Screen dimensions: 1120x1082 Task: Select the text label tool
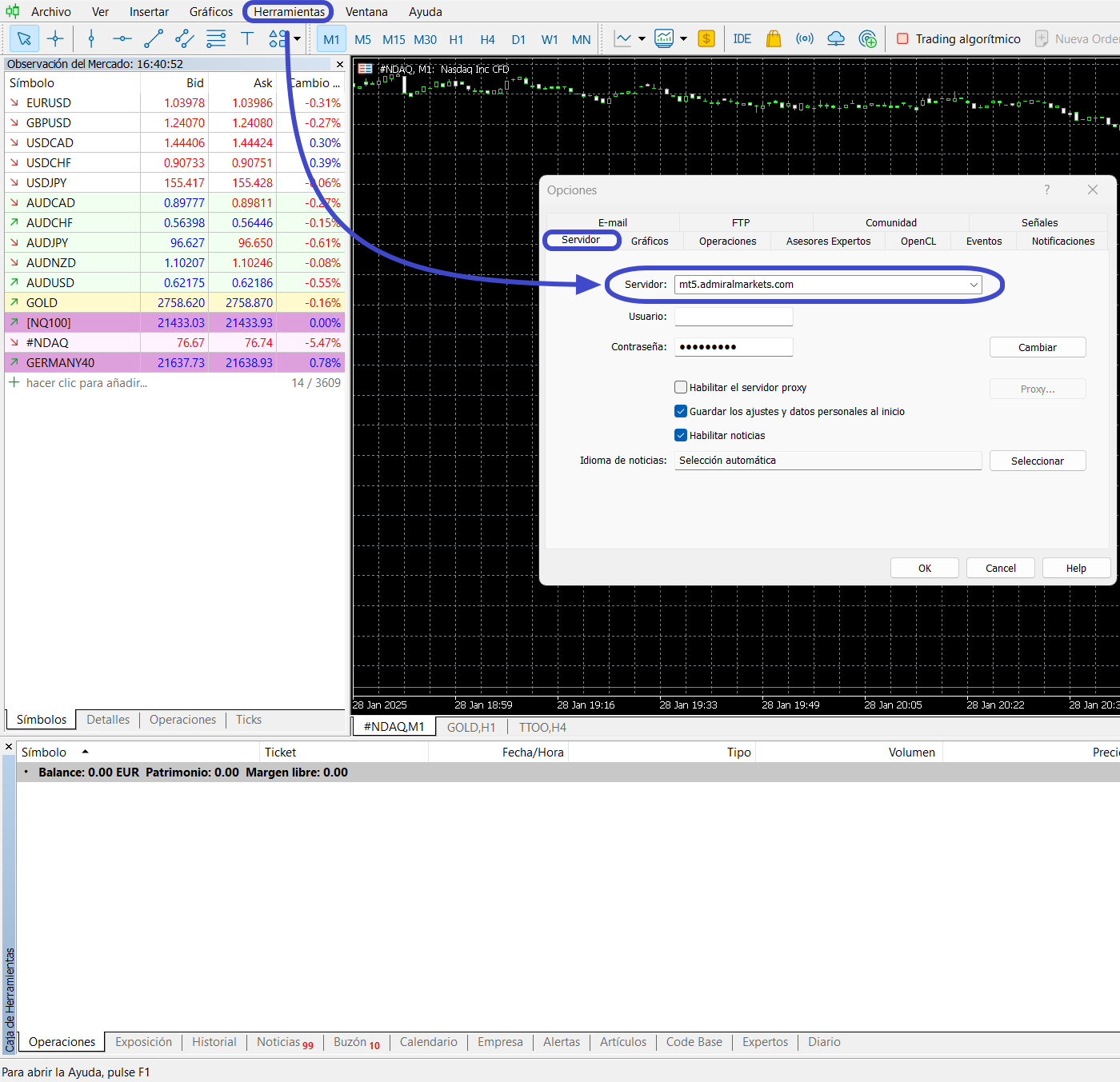[x=247, y=38]
